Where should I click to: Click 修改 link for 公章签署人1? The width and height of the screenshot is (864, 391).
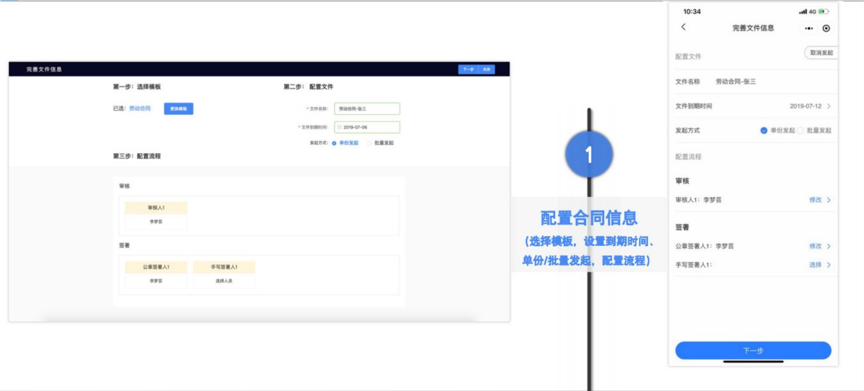coord(816,246)
